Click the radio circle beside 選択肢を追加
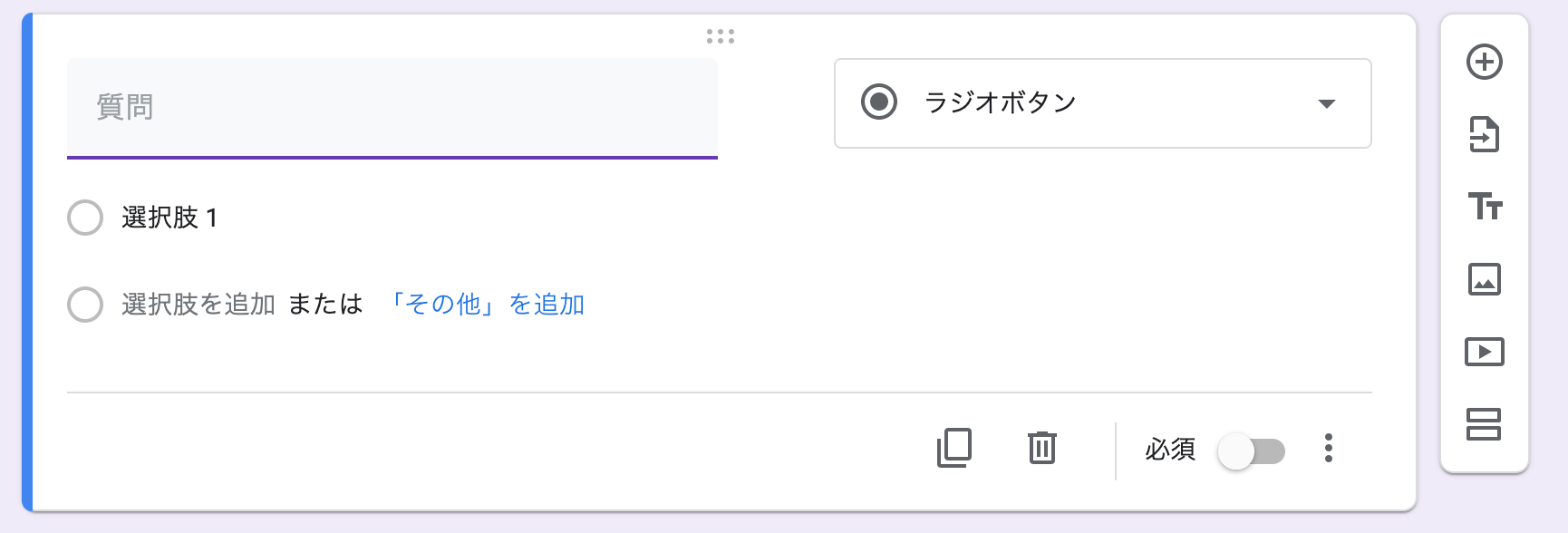 pyautogui.click(x=85, y=305)
